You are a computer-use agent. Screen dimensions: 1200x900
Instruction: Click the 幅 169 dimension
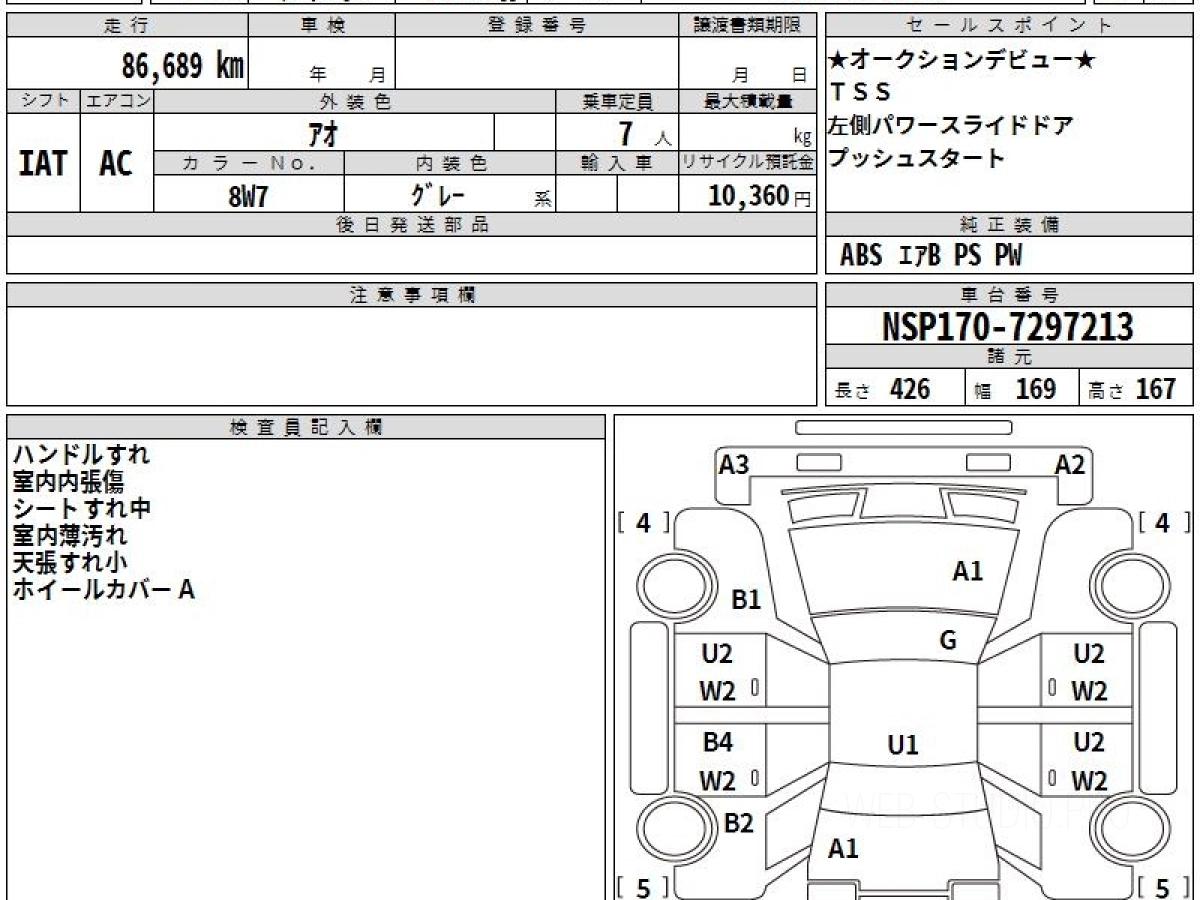pyautogui.click(x=1015, y=389)
